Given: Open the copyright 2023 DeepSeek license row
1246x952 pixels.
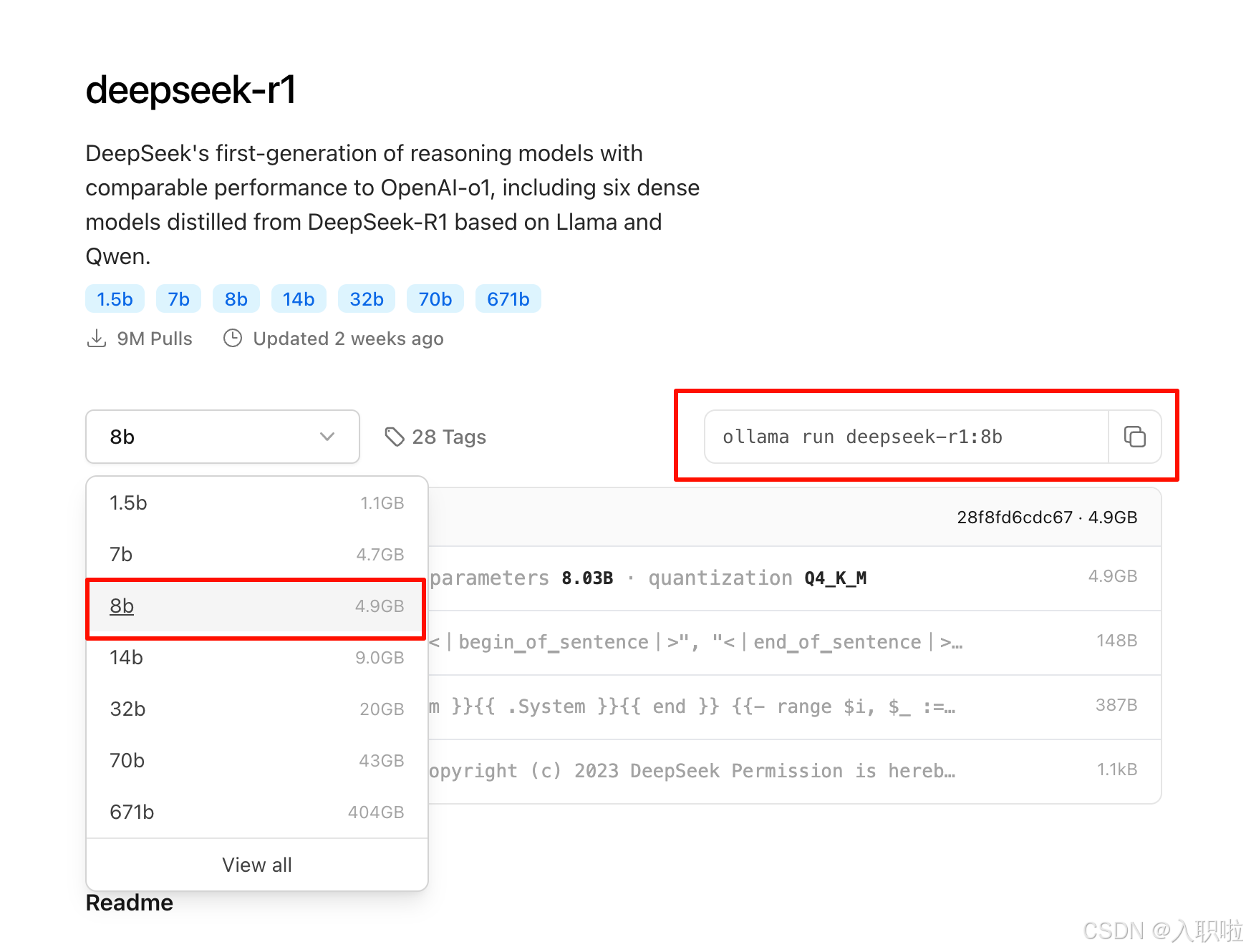Looking at the screenshot, I should point(795,772).
